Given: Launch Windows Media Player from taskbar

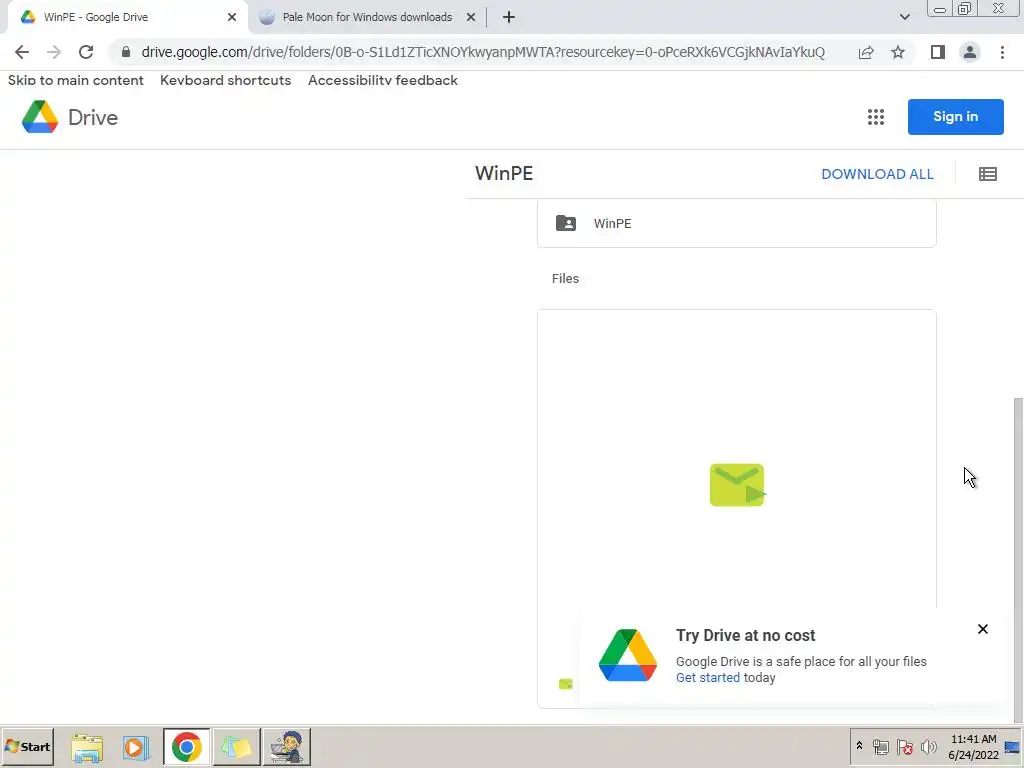Looking at the screenshot, I should pos(136,748).
